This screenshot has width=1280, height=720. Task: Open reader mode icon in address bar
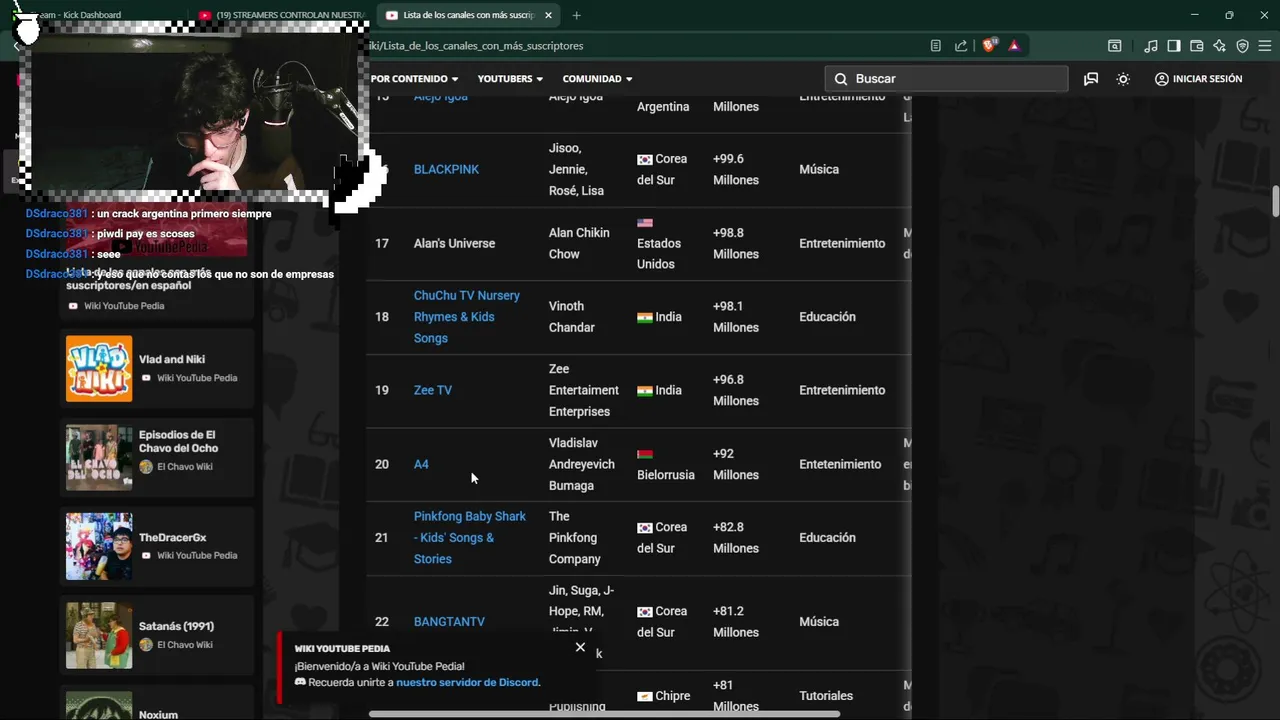pos(936,45)
